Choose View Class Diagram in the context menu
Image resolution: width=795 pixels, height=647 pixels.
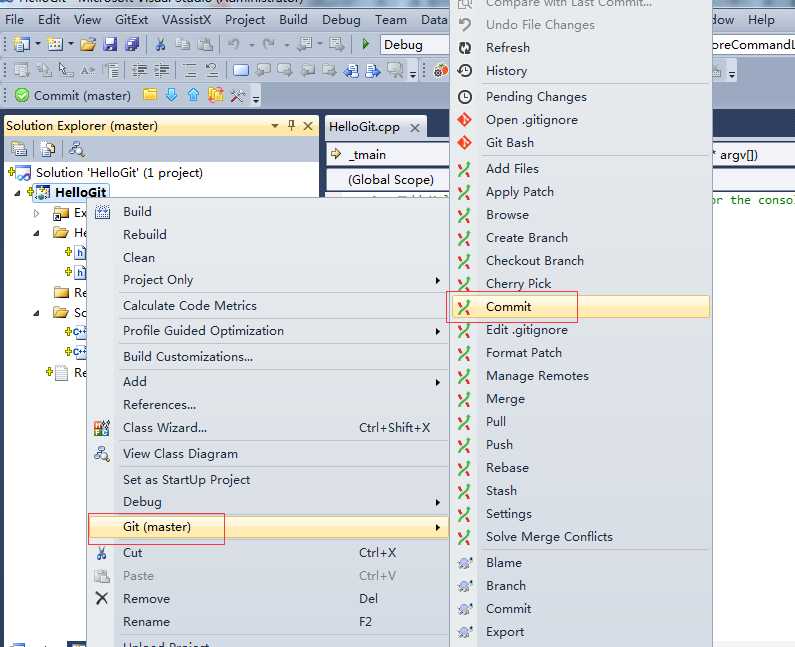point(269,454)
